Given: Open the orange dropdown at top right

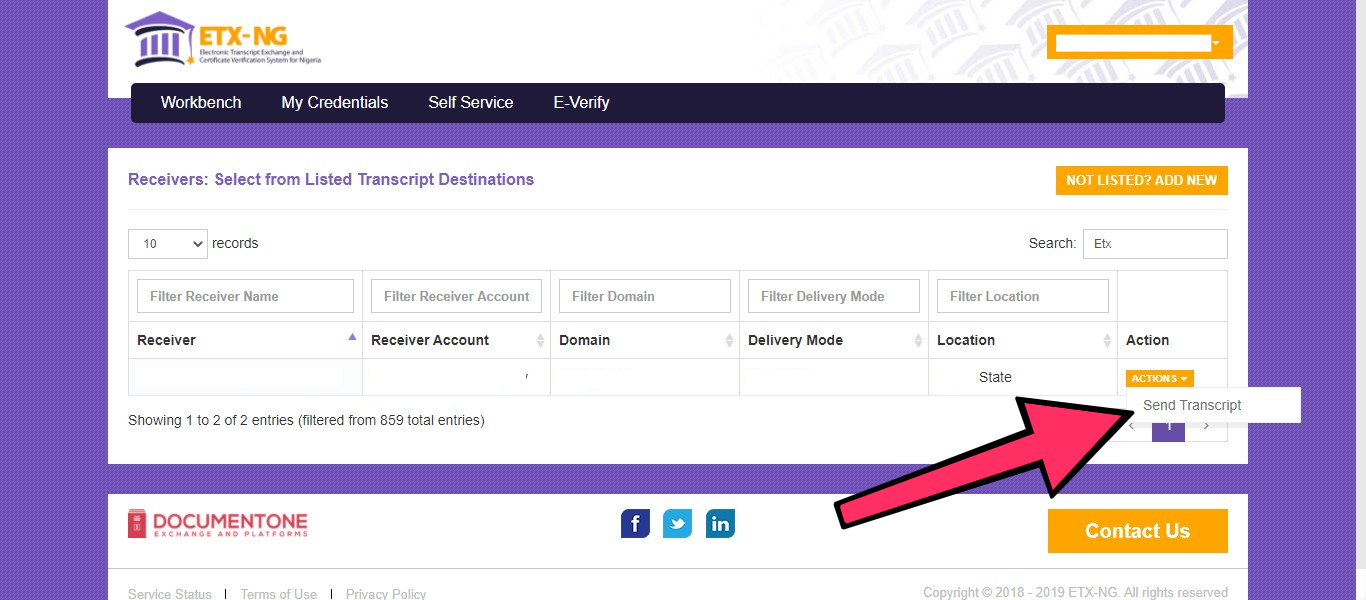Looking at the screenshot, I should click(1139, 42).
